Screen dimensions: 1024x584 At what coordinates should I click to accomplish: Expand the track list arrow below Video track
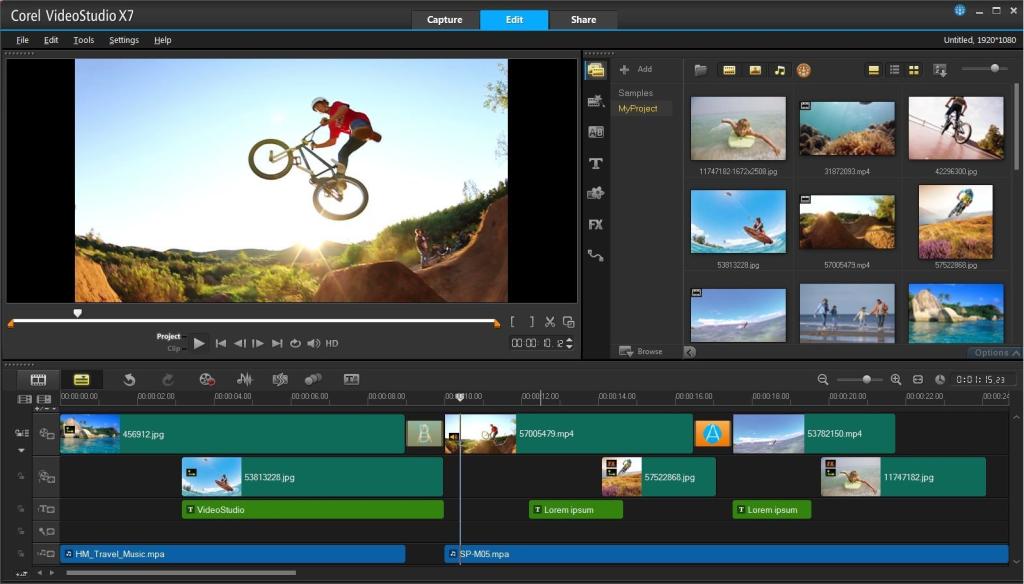pos(20,450)
